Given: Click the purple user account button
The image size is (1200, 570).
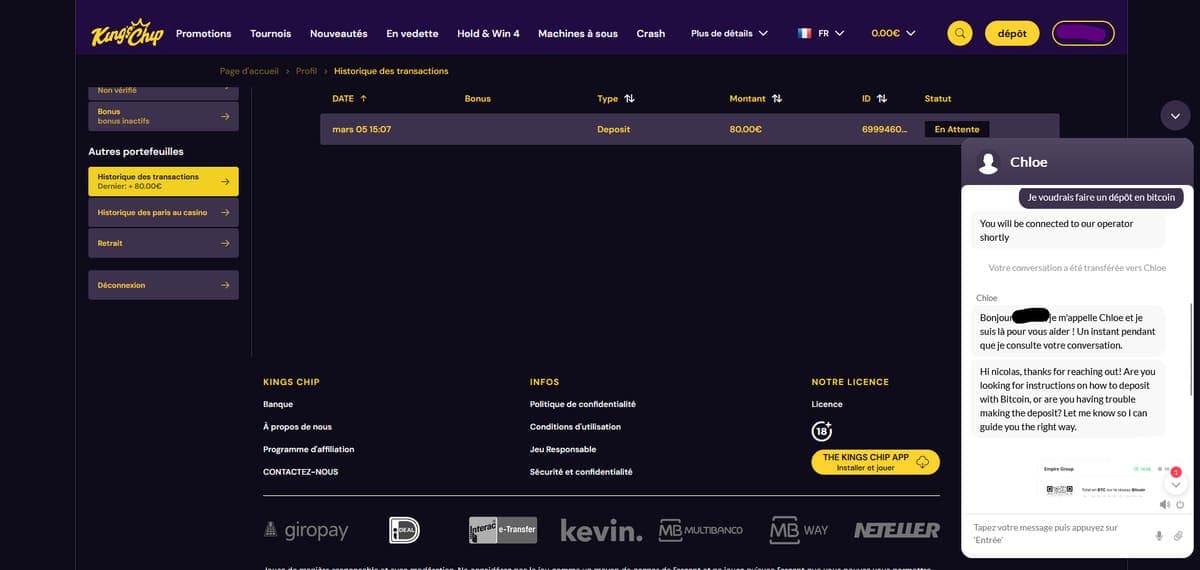Looking at the screenshot, I should click(x=1084, y=33).
